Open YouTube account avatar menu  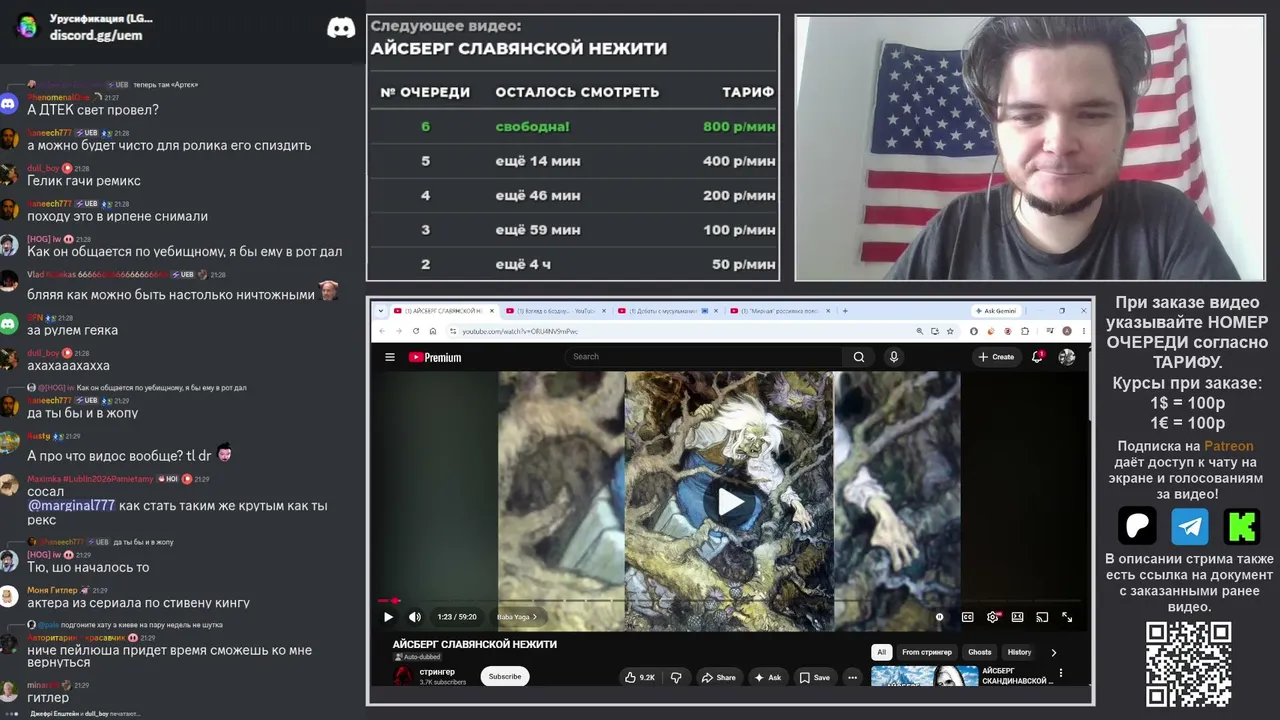point(1067,357)
